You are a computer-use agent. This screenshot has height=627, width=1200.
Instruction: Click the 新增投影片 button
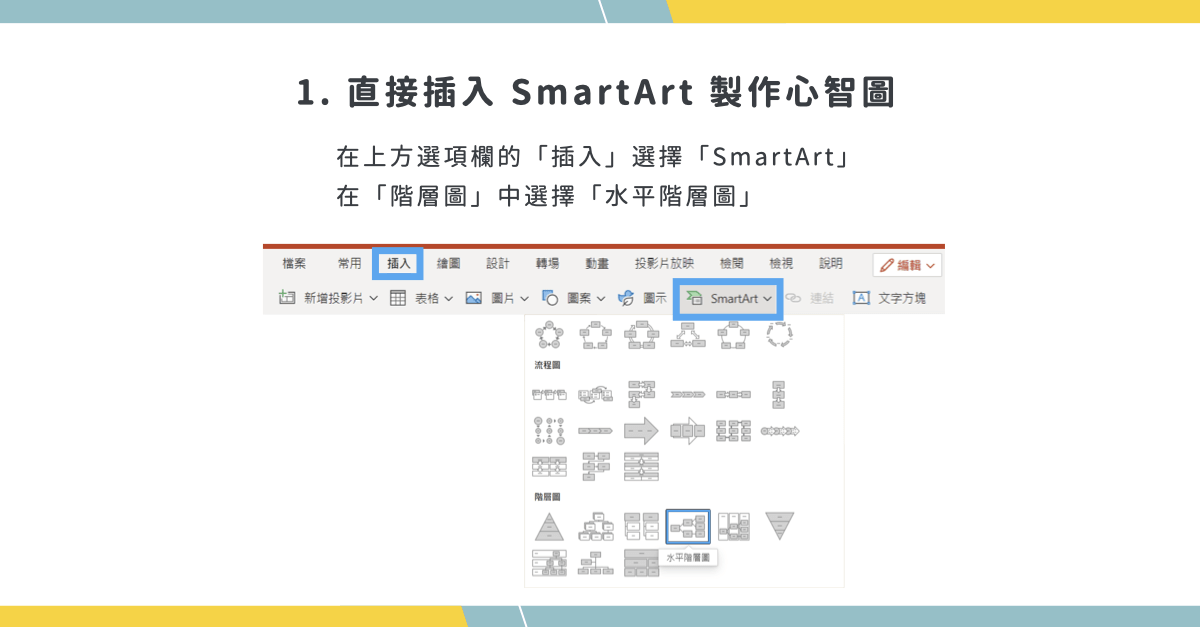[x=321, y=298]
